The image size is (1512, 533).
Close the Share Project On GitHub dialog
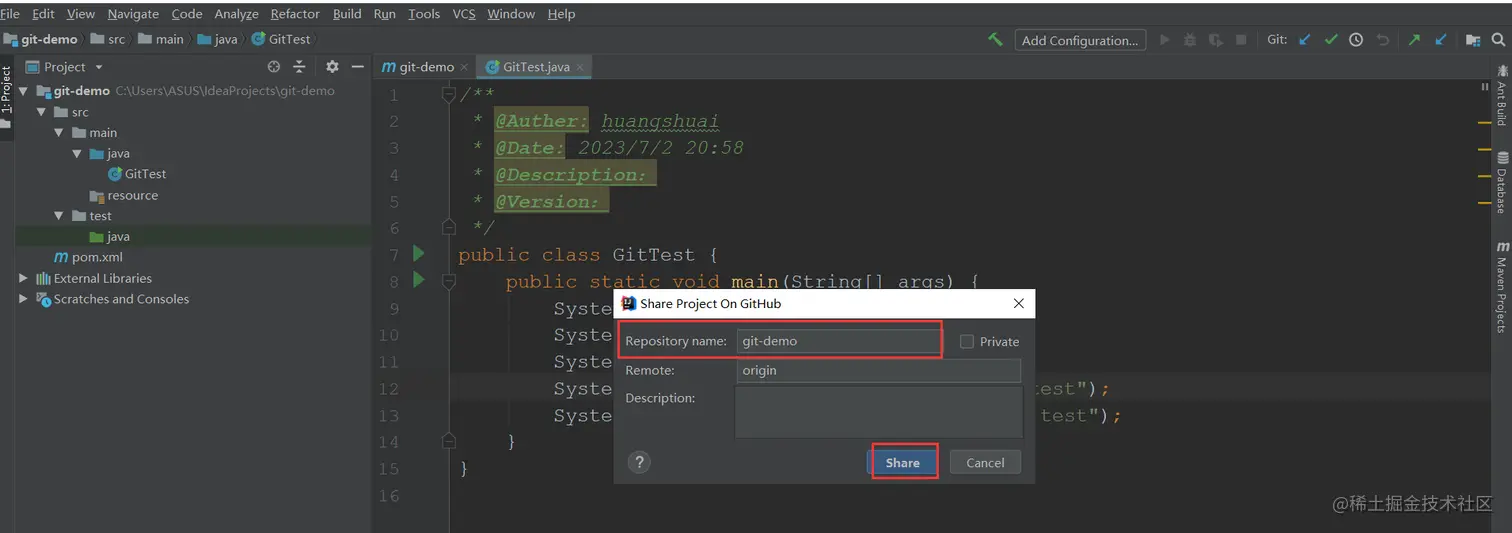tap(1018, 303)
